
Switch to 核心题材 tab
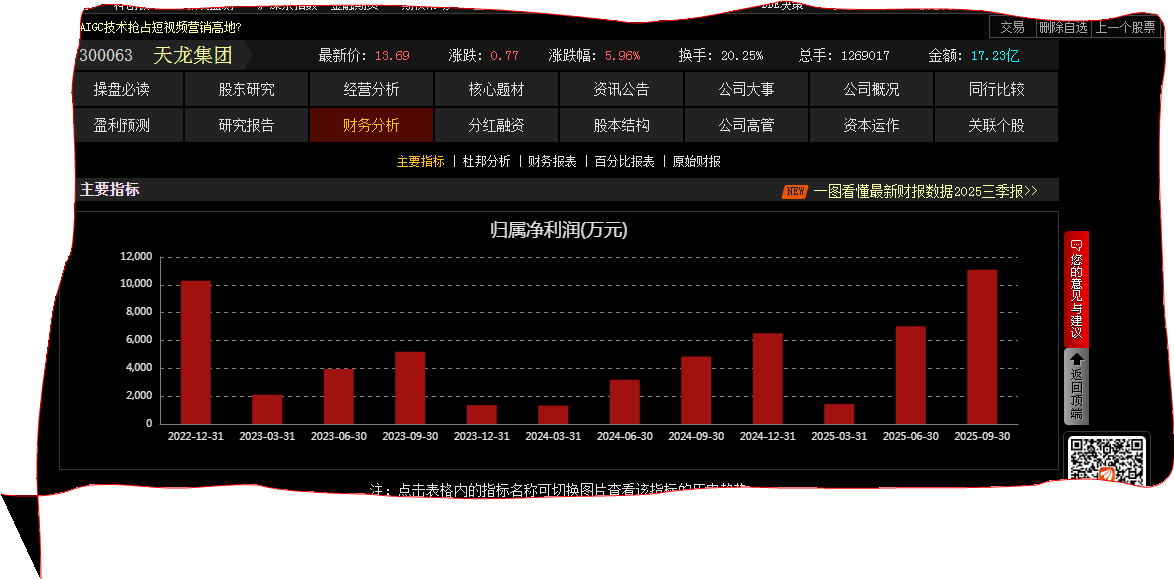coord(496,90)
